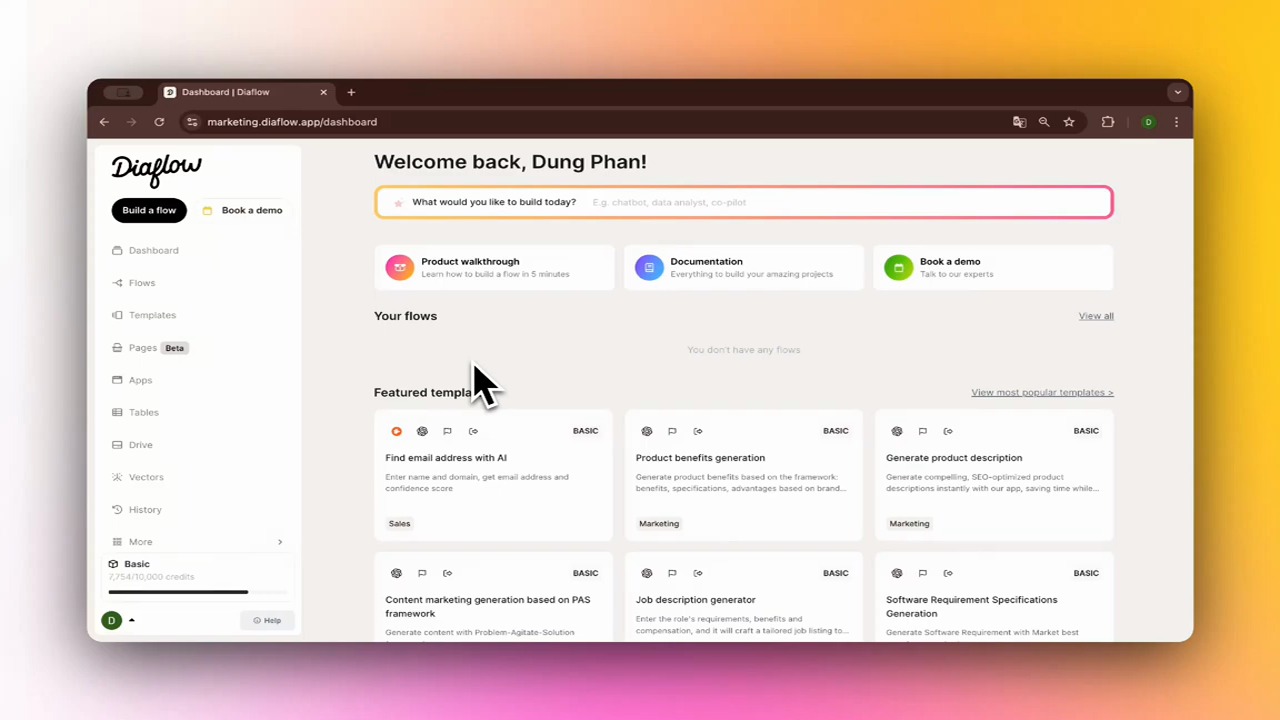Close the Dashboard | Diaflow tab
This screenshot has height=720, width=1280.
323,92
